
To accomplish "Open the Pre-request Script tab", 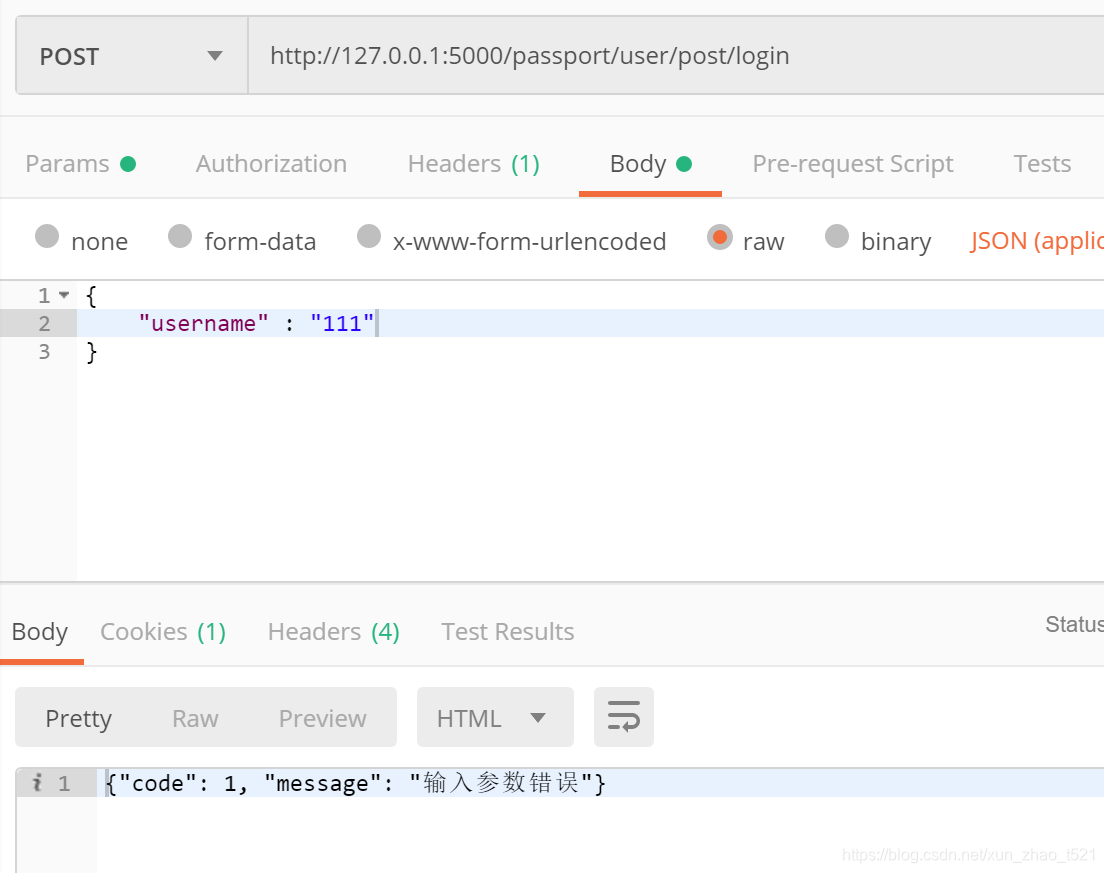I will (853, 164).
